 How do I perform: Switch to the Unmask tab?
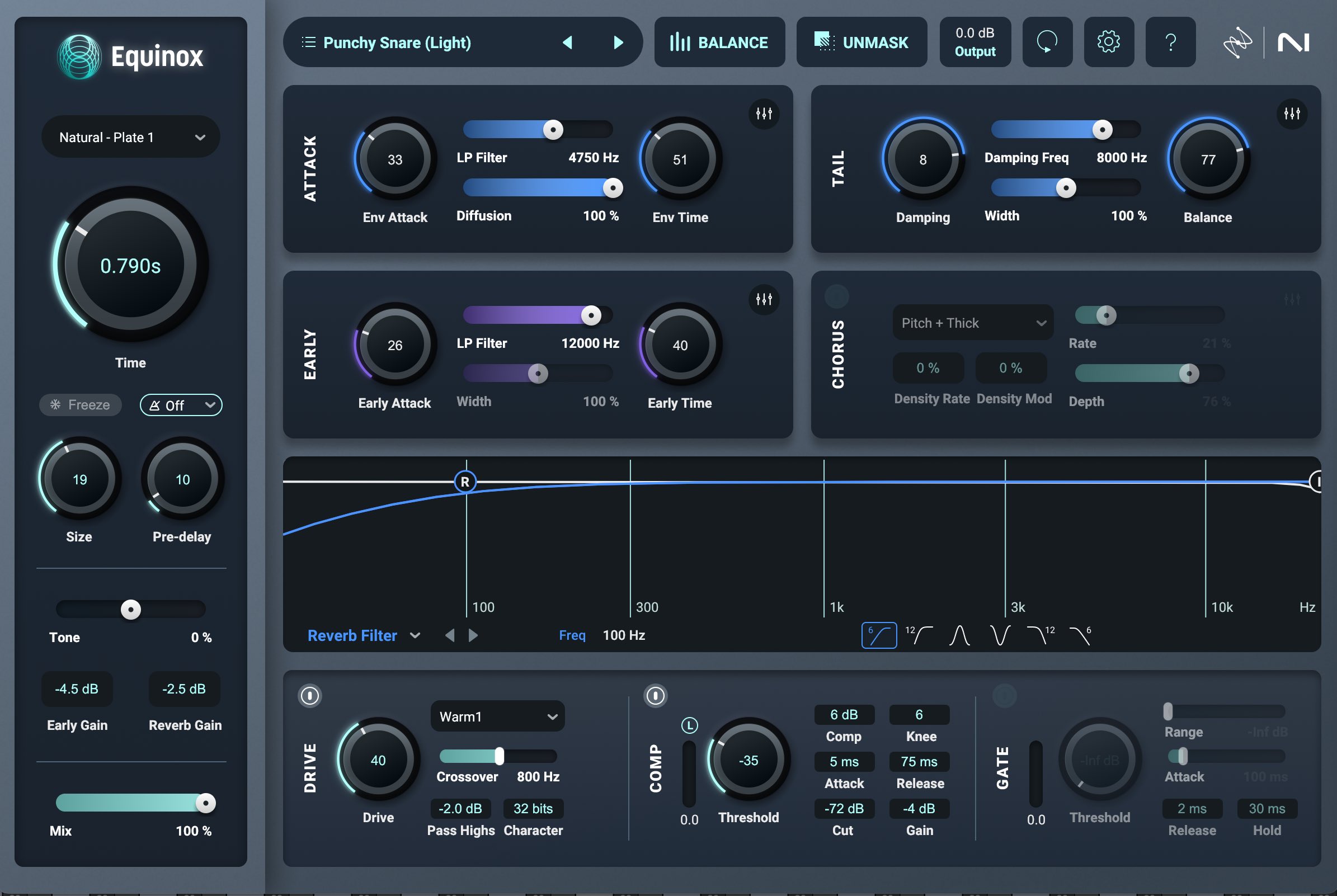coord(861,42)
